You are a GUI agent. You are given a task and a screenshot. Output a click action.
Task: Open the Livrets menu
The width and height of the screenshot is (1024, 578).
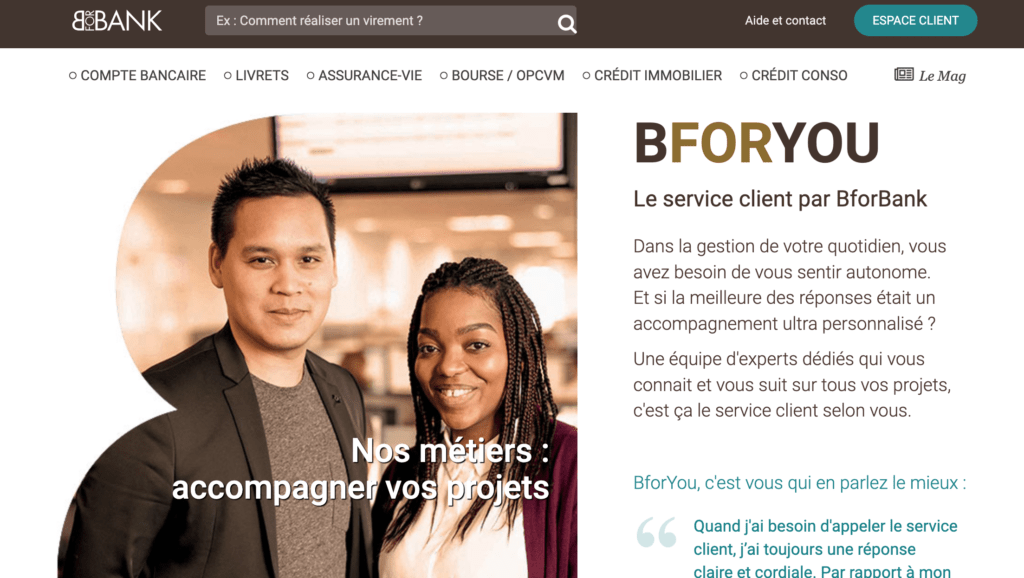tap(262, 76)
